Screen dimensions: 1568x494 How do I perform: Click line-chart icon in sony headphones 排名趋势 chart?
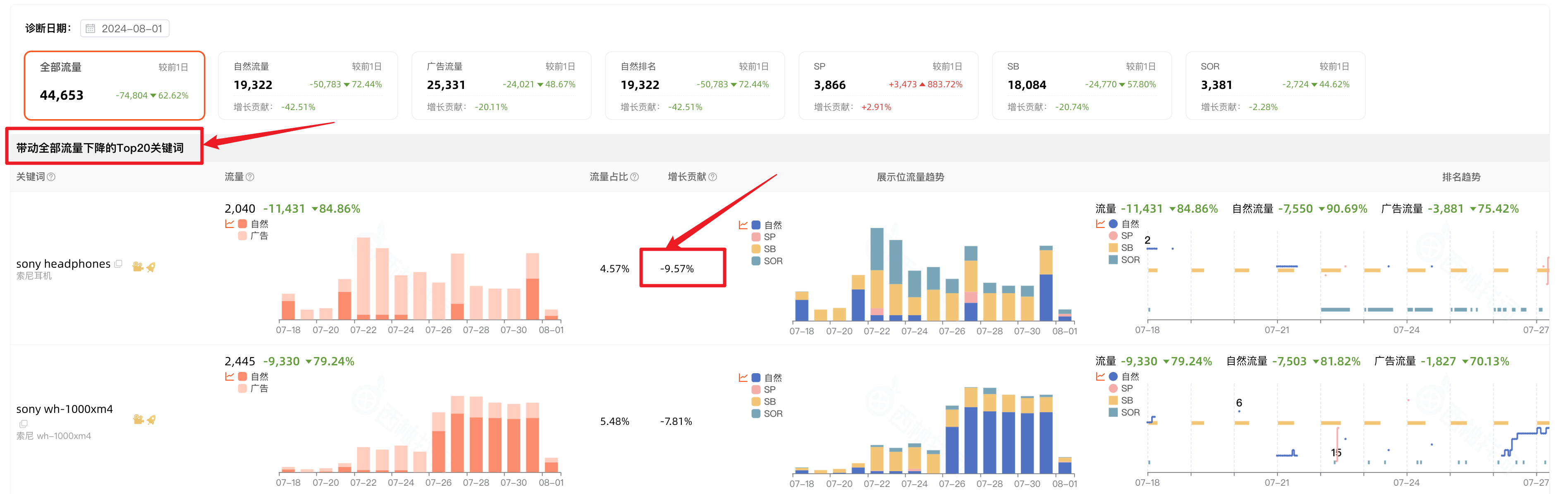pos(1100,223)
